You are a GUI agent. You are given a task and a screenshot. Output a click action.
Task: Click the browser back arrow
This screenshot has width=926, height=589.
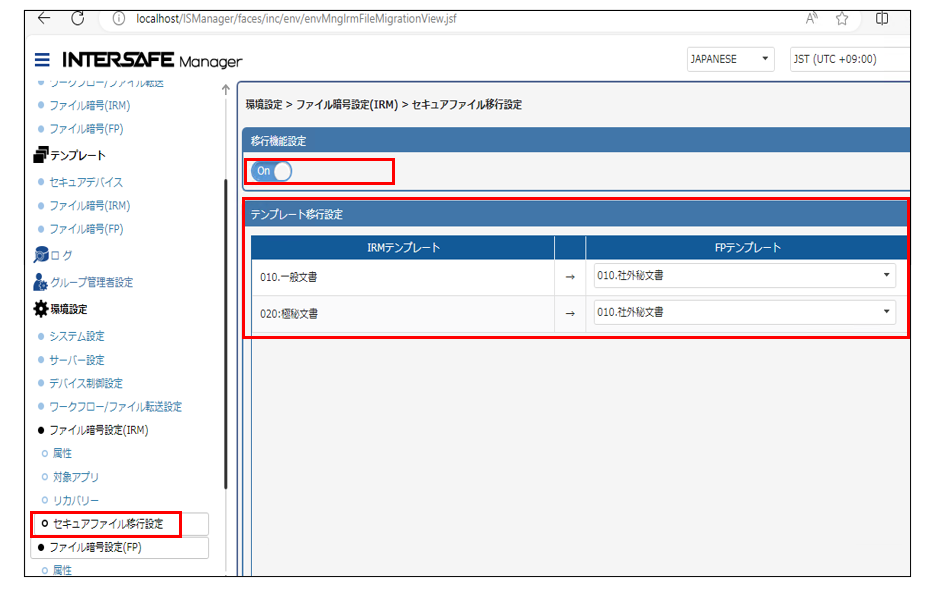(44, 18)
